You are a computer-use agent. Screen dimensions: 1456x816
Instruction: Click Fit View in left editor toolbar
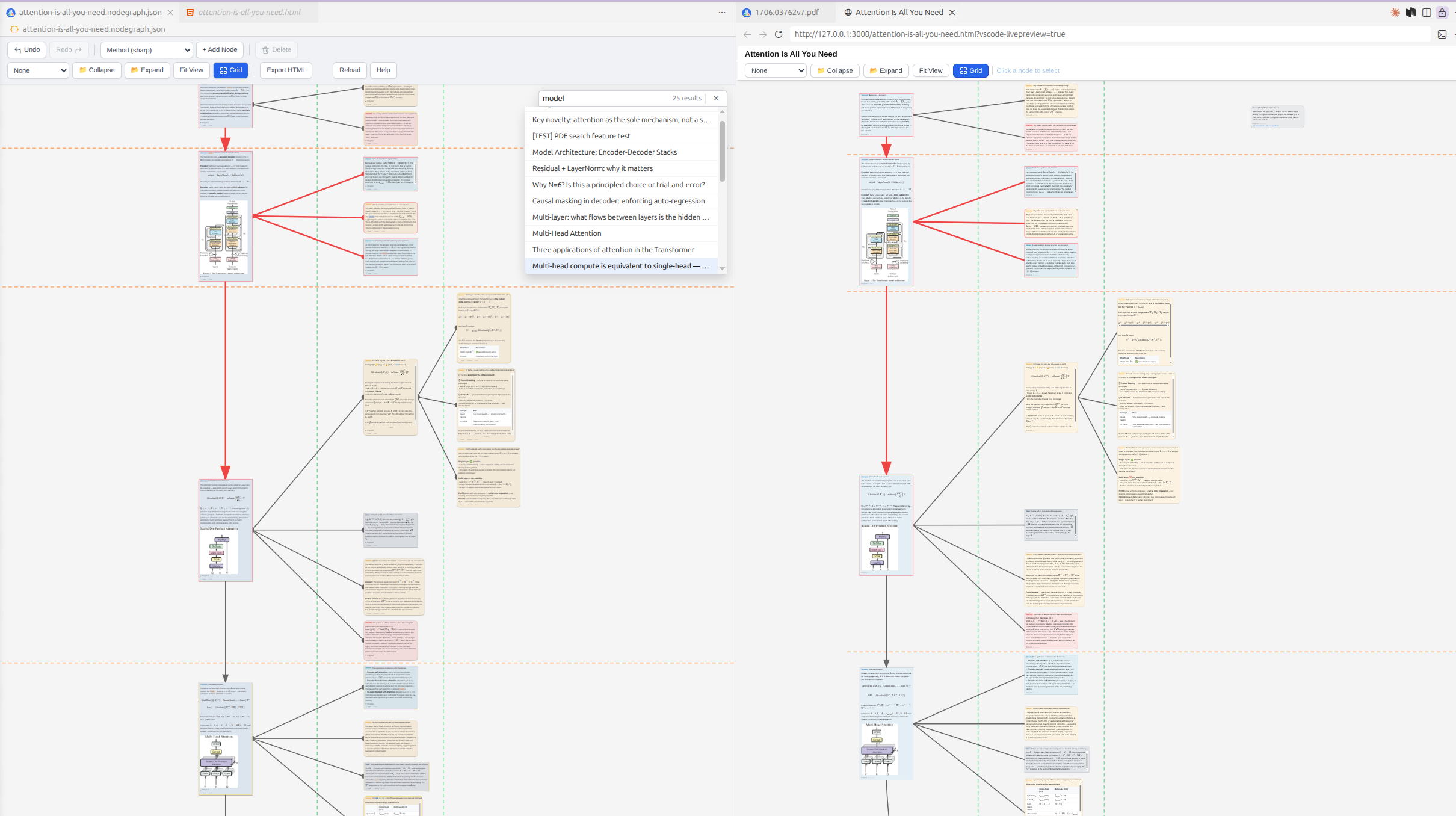click(x=191, y=70)
